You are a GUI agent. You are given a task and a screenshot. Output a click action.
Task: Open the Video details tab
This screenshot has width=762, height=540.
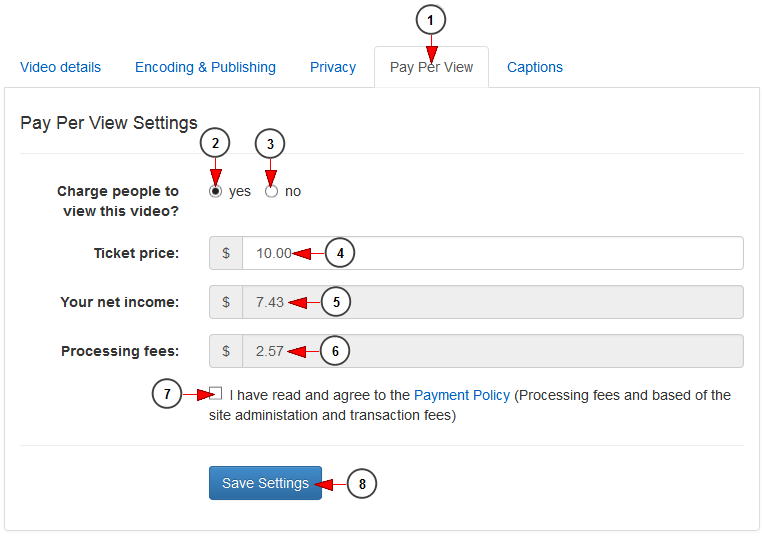coord(60,67)
